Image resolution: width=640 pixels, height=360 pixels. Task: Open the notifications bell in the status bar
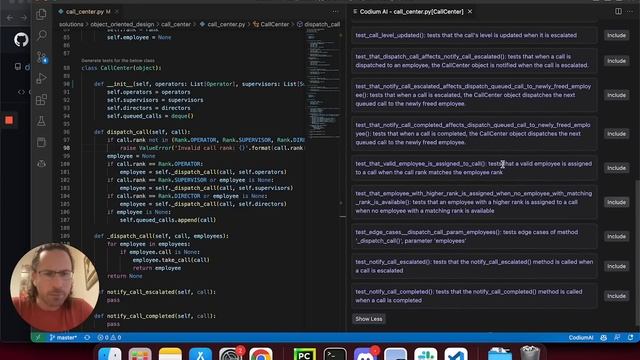pos(631,338)
